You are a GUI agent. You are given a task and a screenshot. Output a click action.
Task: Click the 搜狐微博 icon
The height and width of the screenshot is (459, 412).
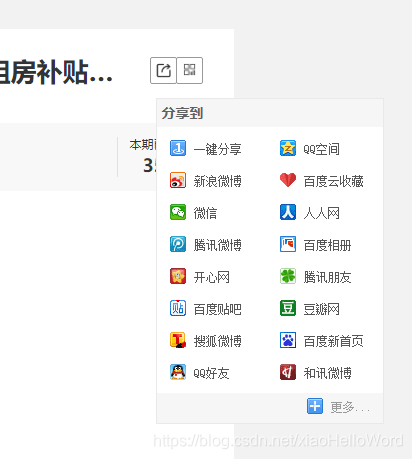(178, 340)
